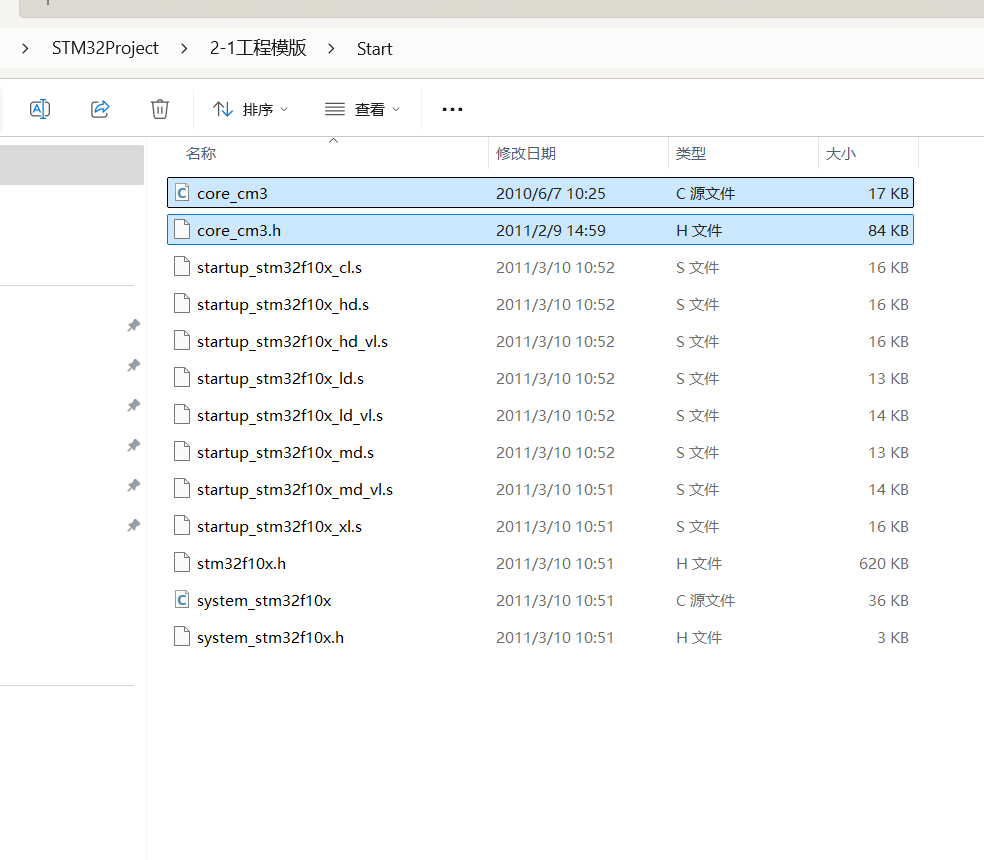Viewport: 984px width, 860px height.
Task: Click the icon of stm32f10x.h
Action: [182, 563]
